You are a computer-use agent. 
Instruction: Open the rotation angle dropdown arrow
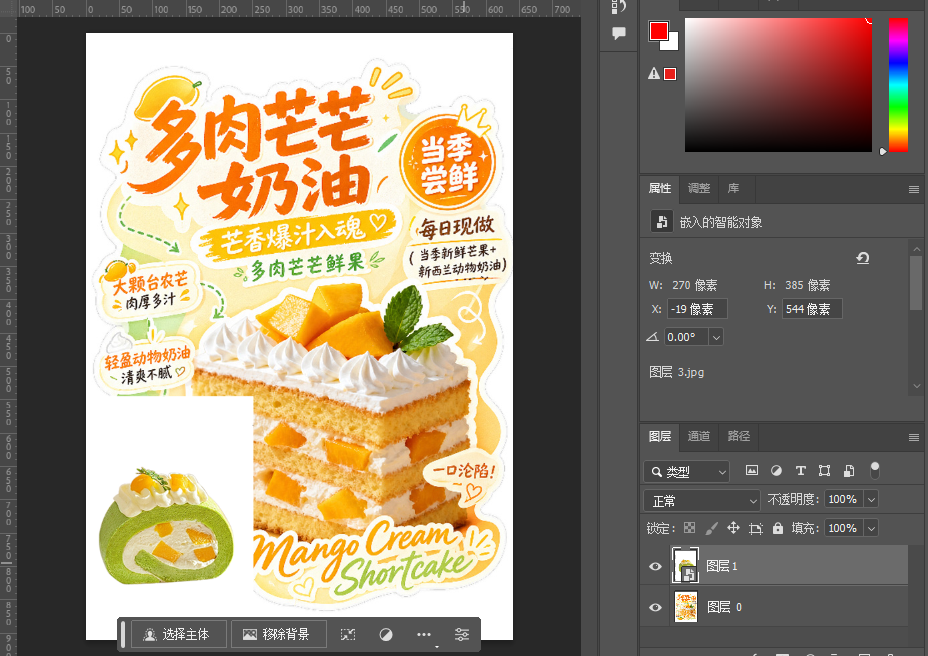click(716, 337)
